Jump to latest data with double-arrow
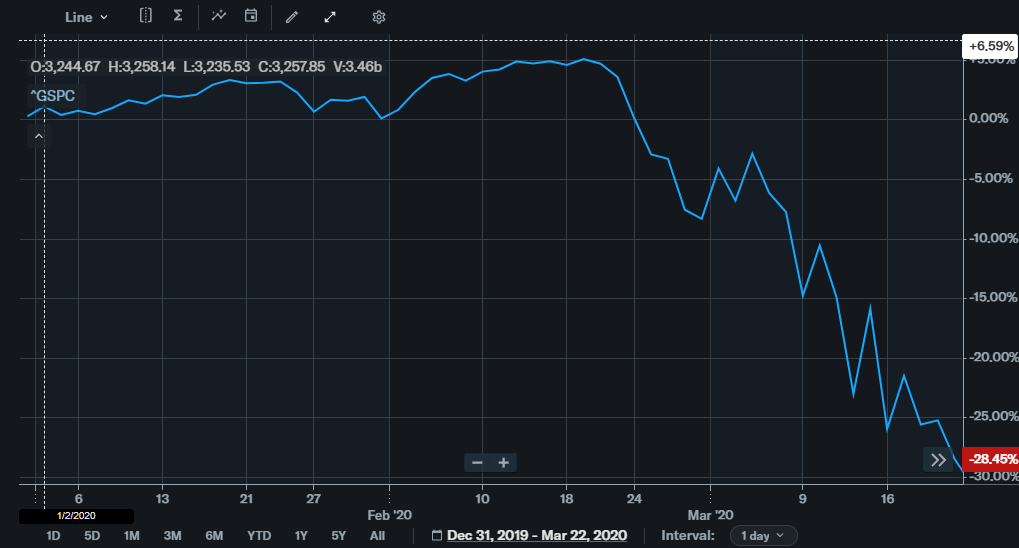Screen dimensions: 1019x548 click(x=938, y=460)
